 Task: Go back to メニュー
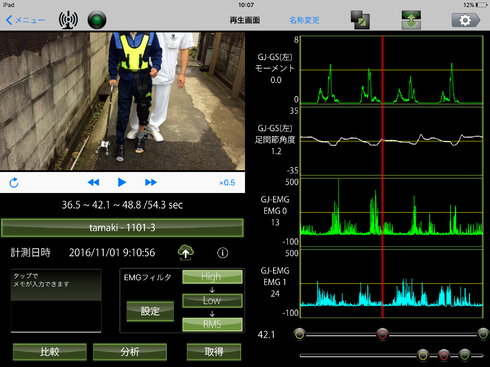point(25,20)
